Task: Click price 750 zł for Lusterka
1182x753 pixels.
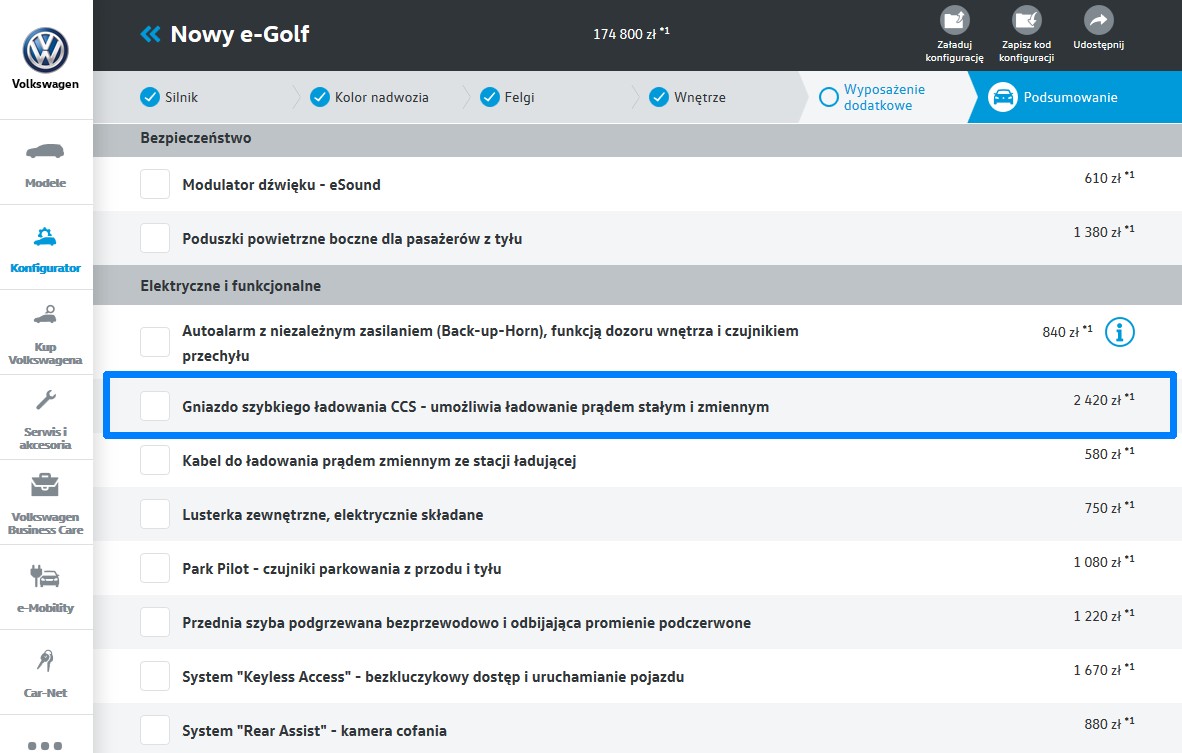Action: pos(1109,508)
